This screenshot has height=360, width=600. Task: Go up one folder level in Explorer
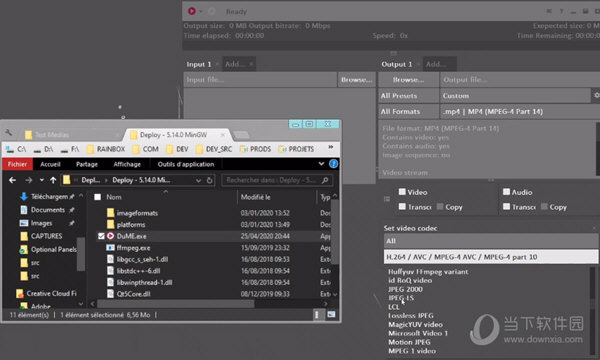click(53, 180)
